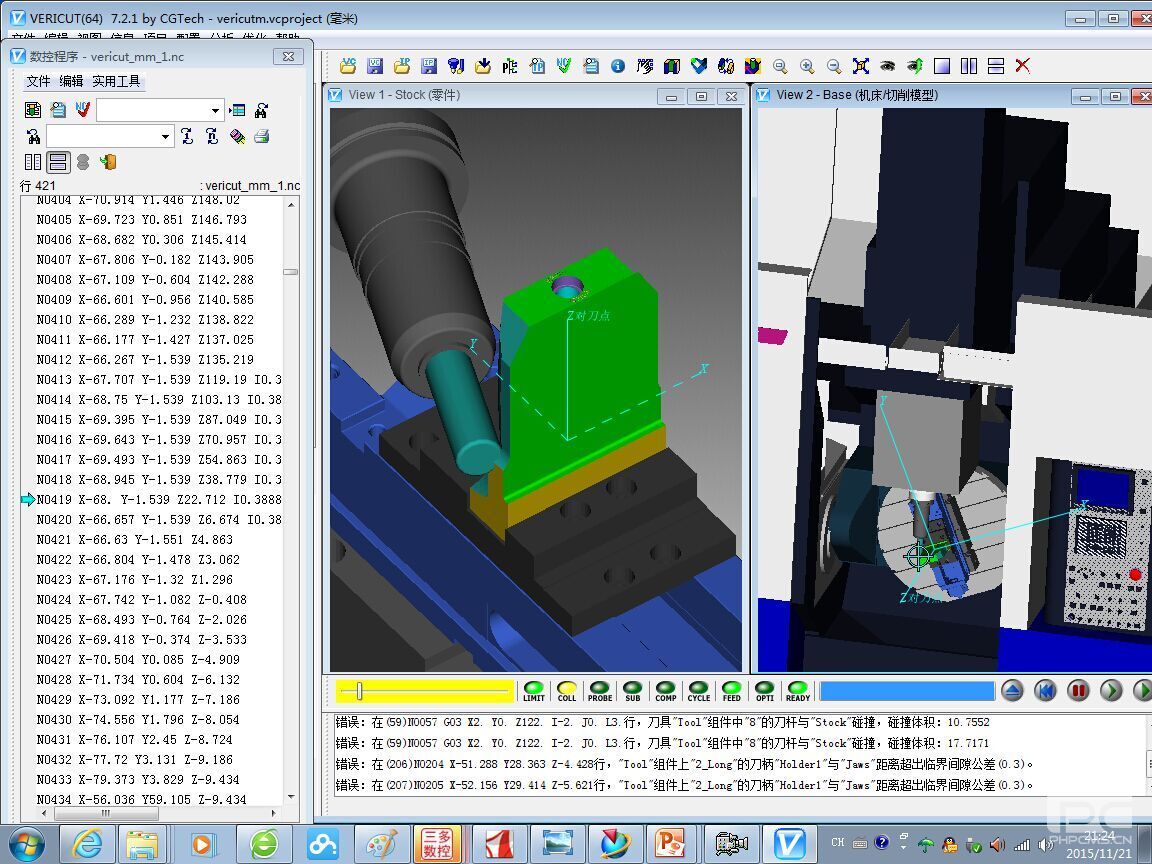Toggle vertical split view in NC program panel

[x=33, y=162]
